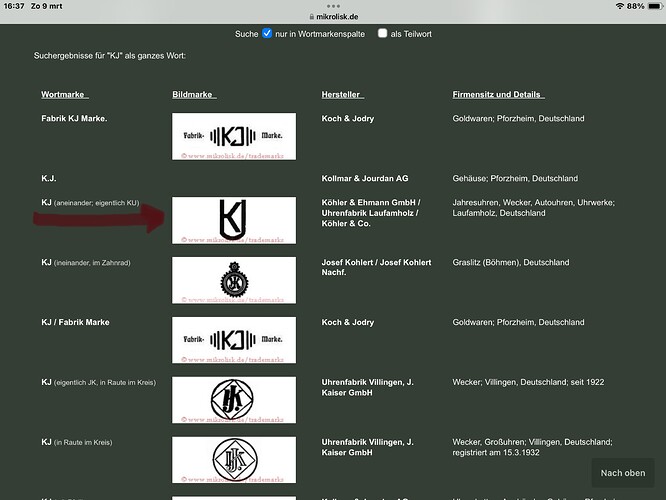Image resolution: width=666 pixels, height=500 pixels.
Task: Tap the 16:37 clock in status bar
Action: pos(14,6)
